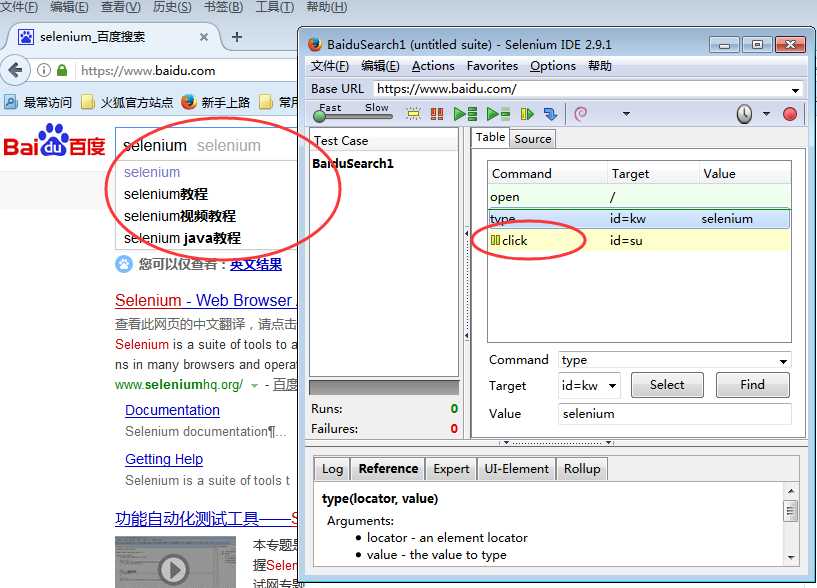The width and height of the screenshot is (817, 588).
Task: Open dropdown arrow next to rollup icon
Action: [x=626, y=114]
